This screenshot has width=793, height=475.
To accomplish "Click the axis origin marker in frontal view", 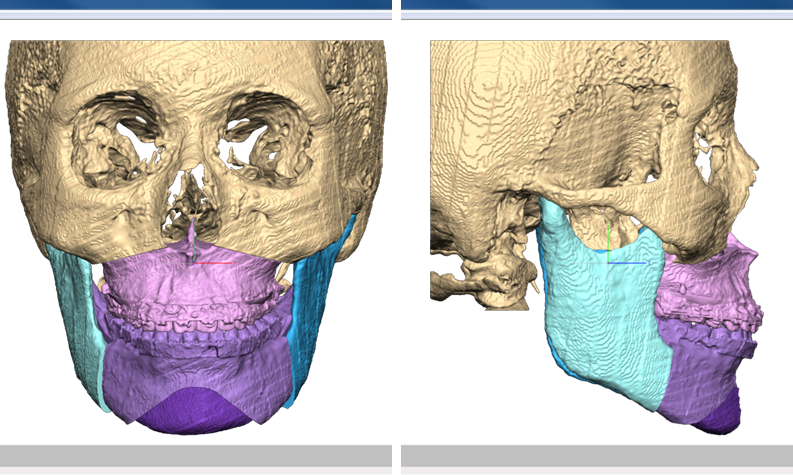I will pos(194,262).
